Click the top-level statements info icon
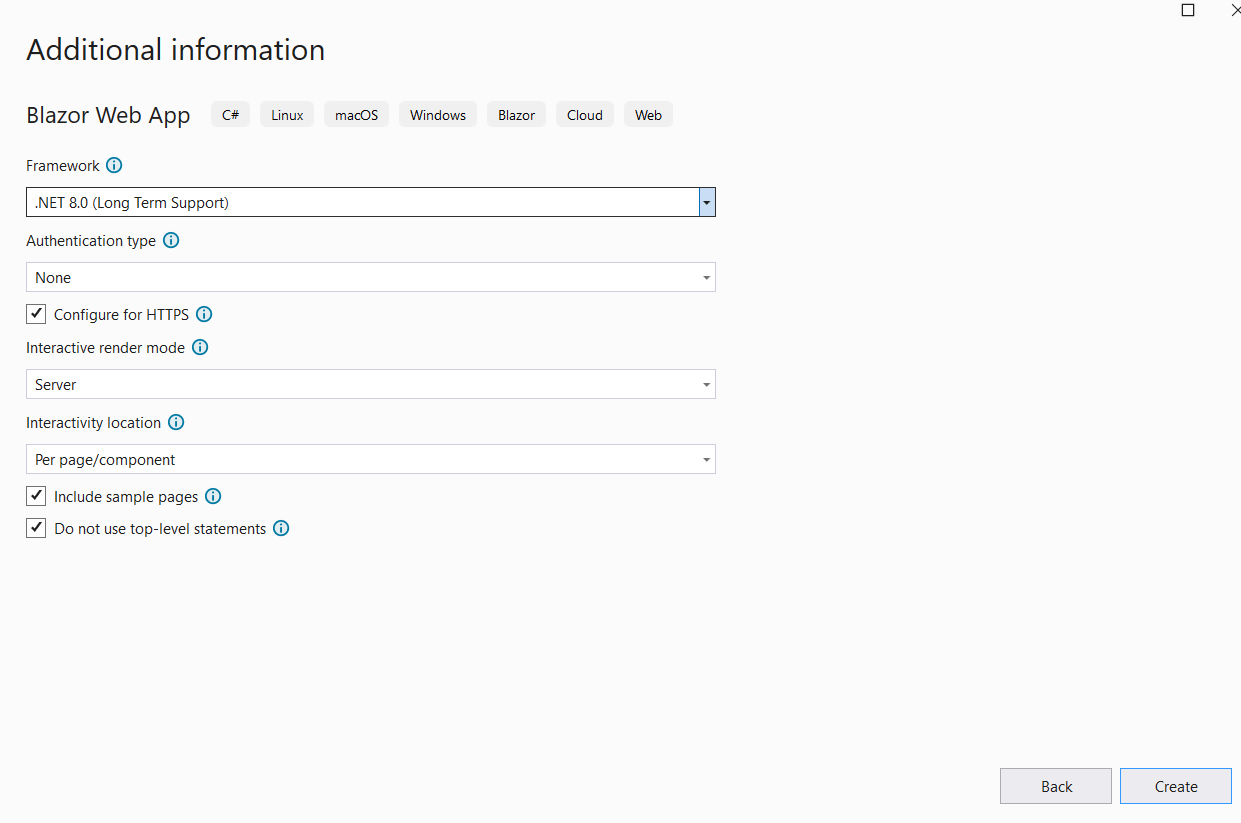 (281, 528)
